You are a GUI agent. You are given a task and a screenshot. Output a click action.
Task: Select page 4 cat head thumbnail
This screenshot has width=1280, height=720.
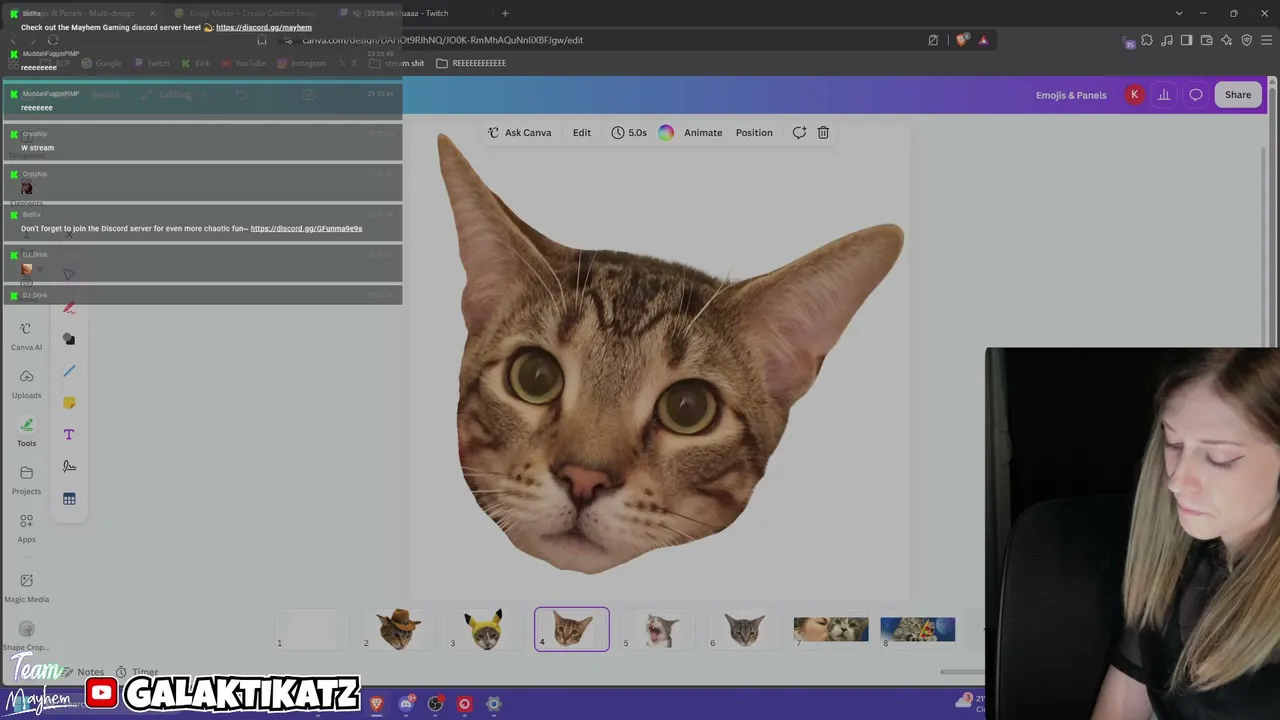coord(572,629)
